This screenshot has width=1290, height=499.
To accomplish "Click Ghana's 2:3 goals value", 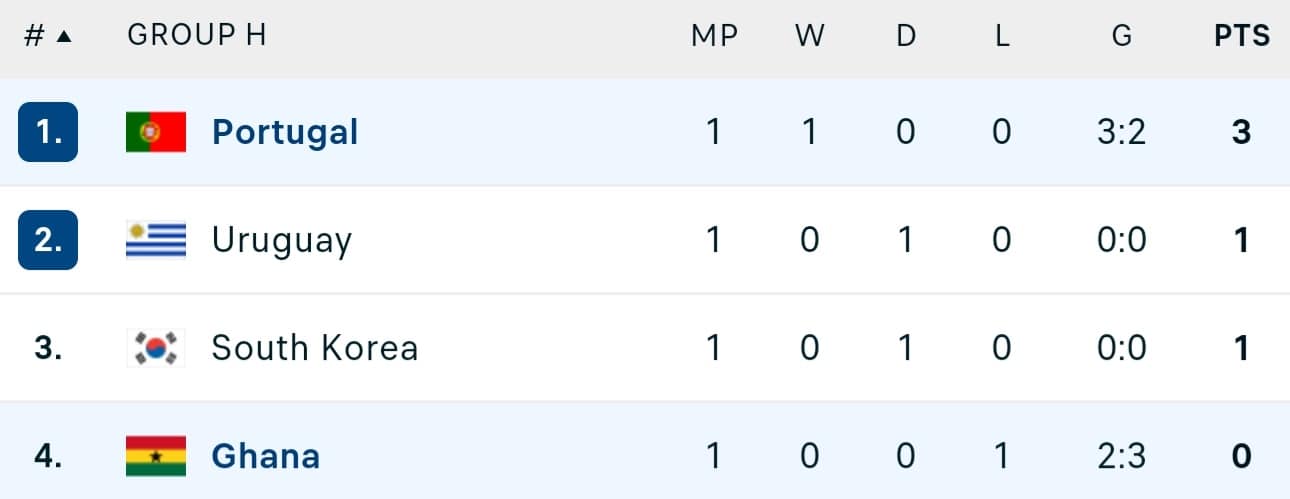I will pos(1122,456).
